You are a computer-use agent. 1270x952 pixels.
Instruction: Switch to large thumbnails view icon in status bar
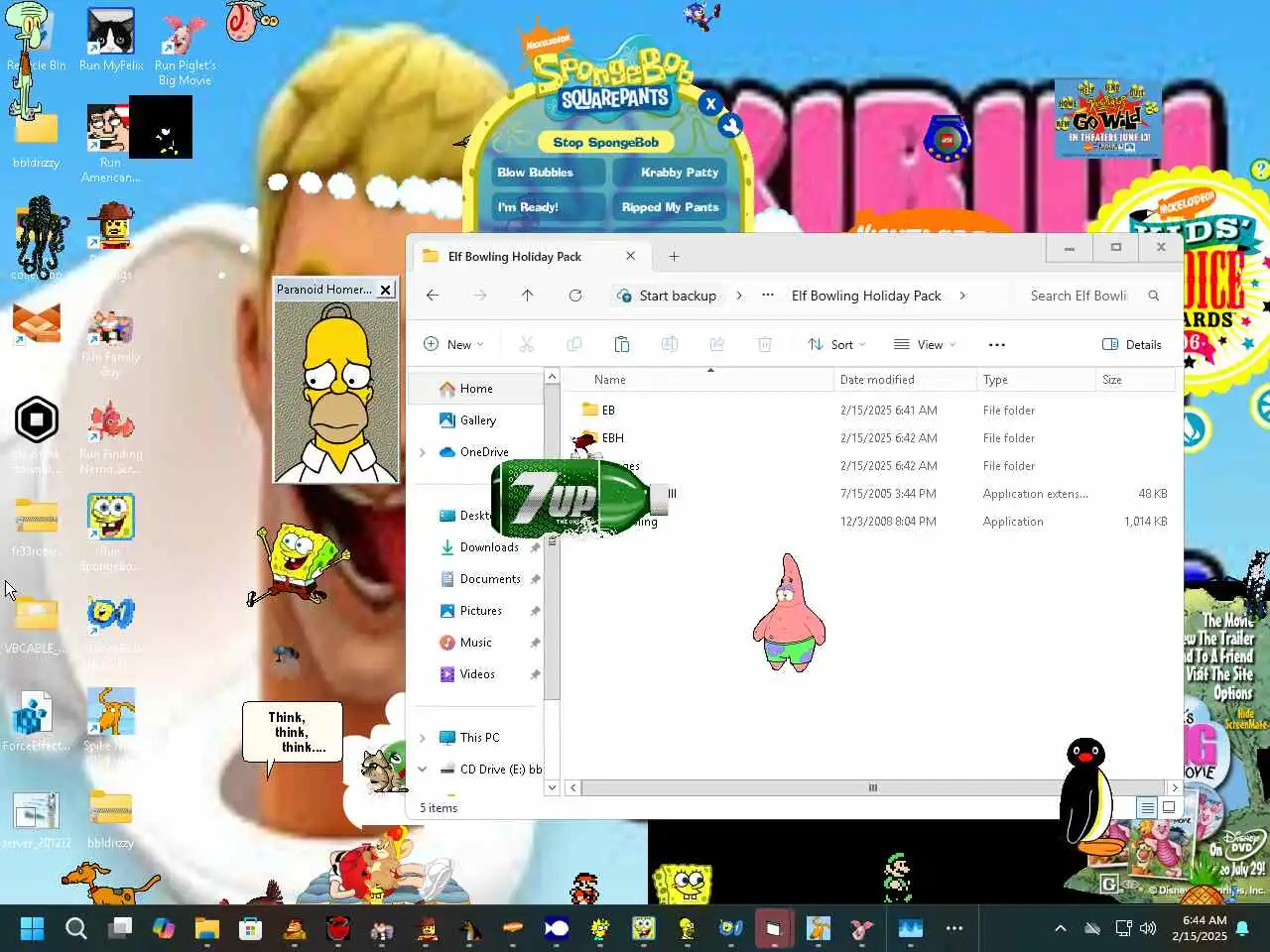(1169, 807)
